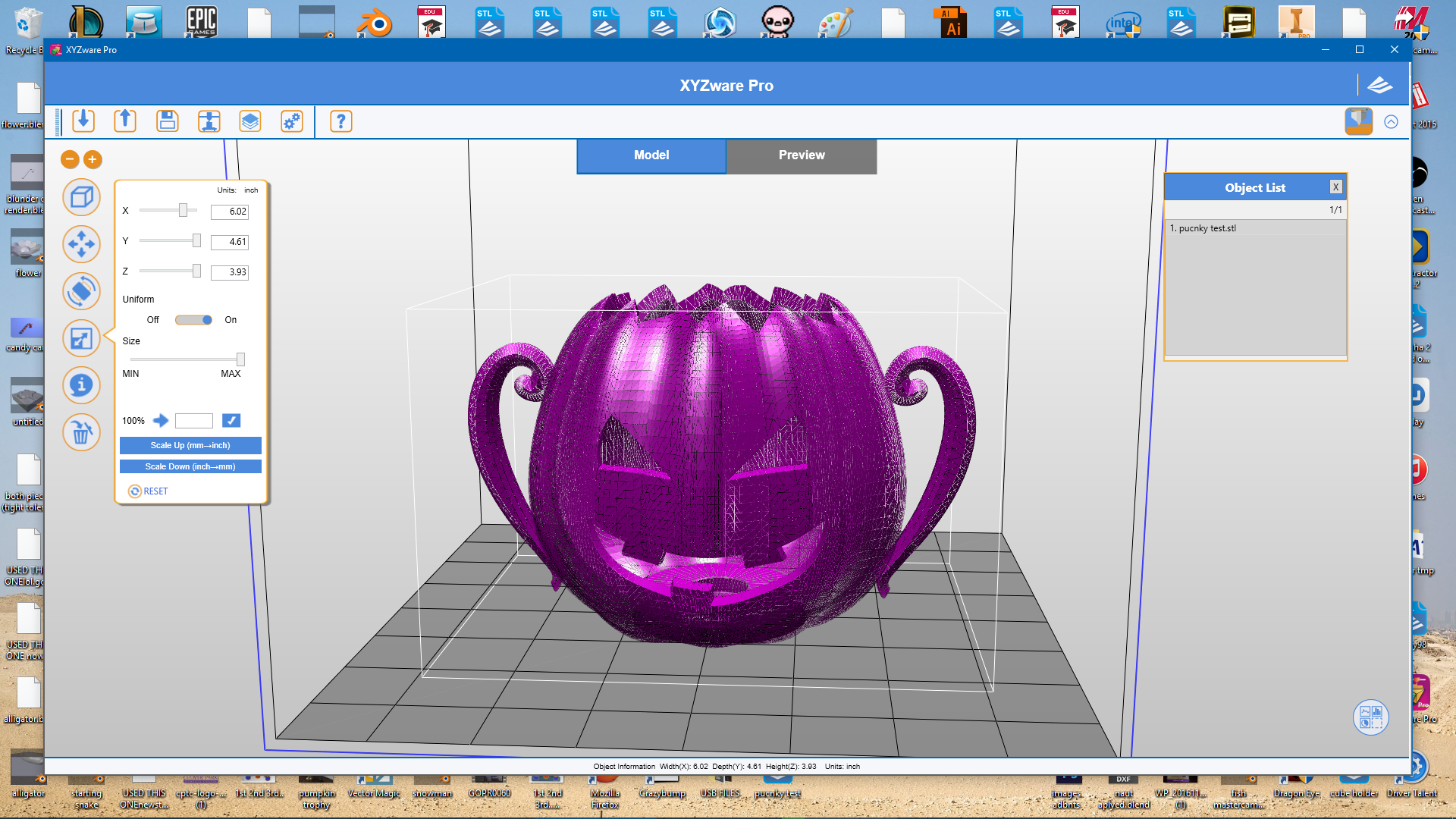Click the Delete trash icon in the sidebar
Screen dimensions: 1456x819
(x=81, y=433)
